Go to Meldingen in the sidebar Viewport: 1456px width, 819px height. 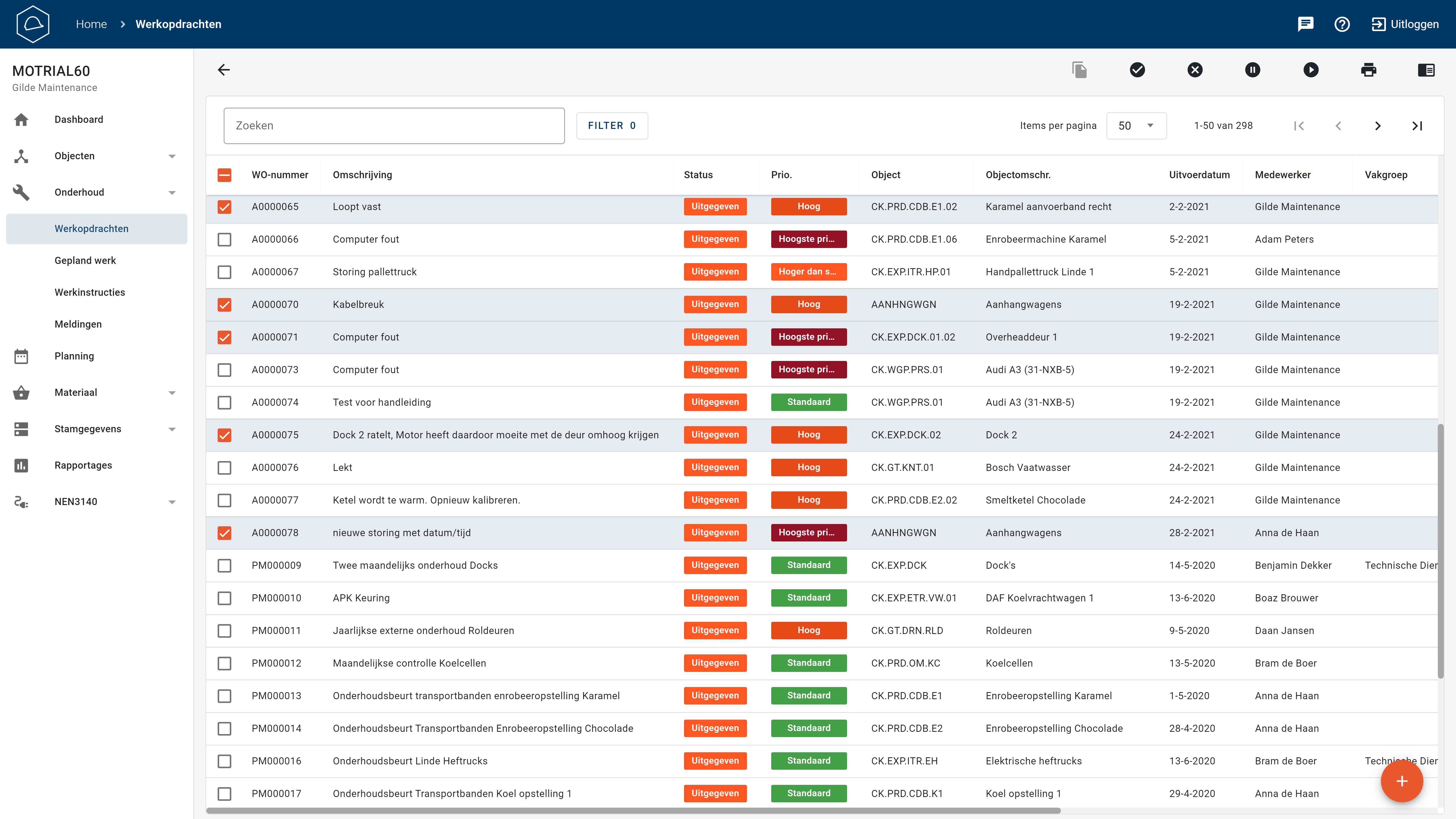click(78, 324)
